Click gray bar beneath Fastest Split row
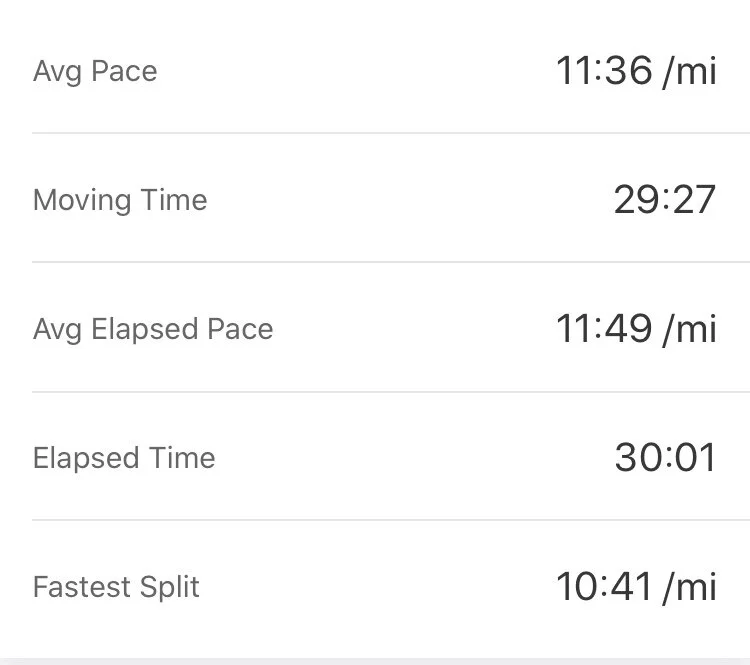The width and height of the screenshot is (750, 665). click(375, 660)
